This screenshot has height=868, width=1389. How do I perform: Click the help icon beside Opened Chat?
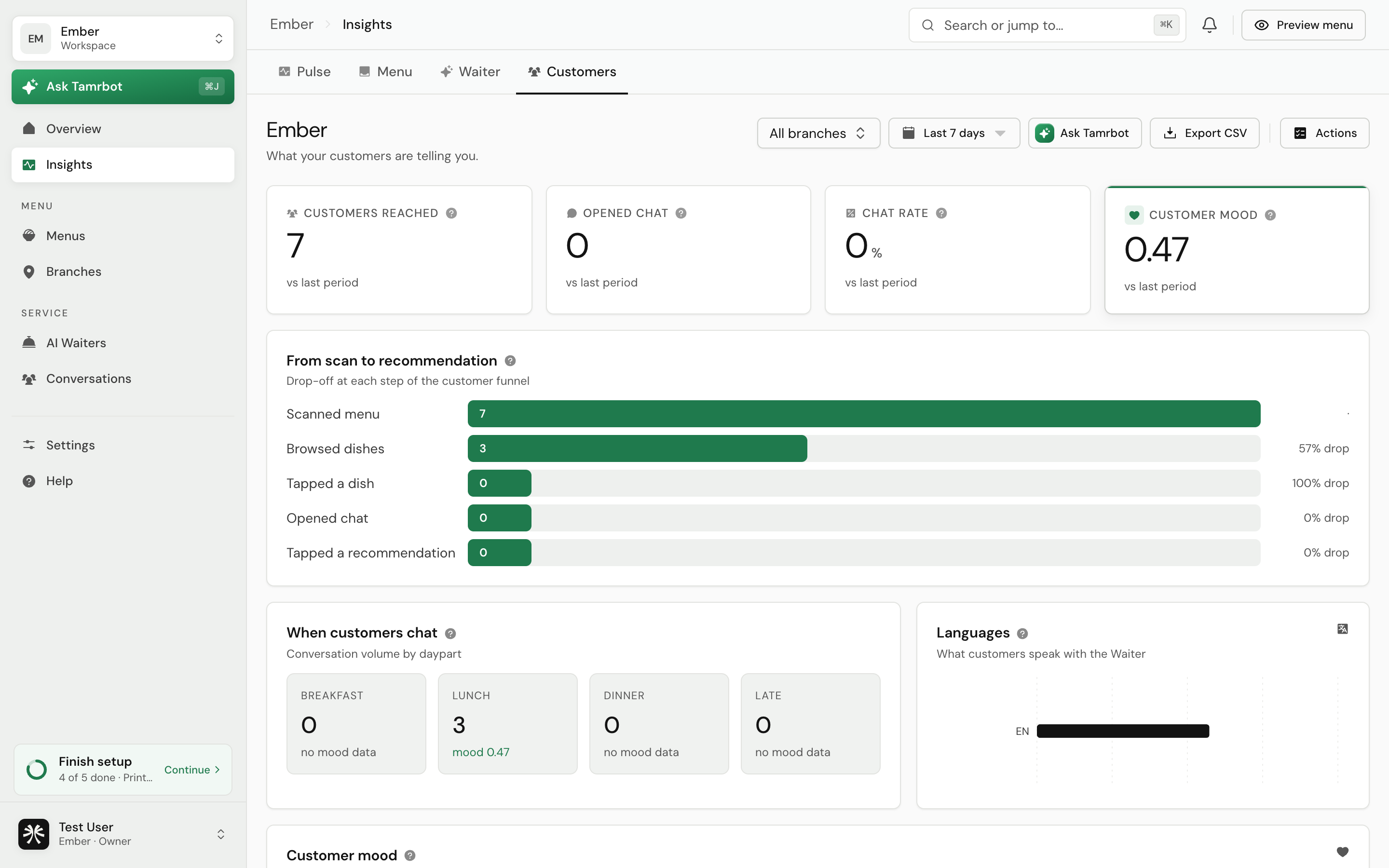pos(681,213)
